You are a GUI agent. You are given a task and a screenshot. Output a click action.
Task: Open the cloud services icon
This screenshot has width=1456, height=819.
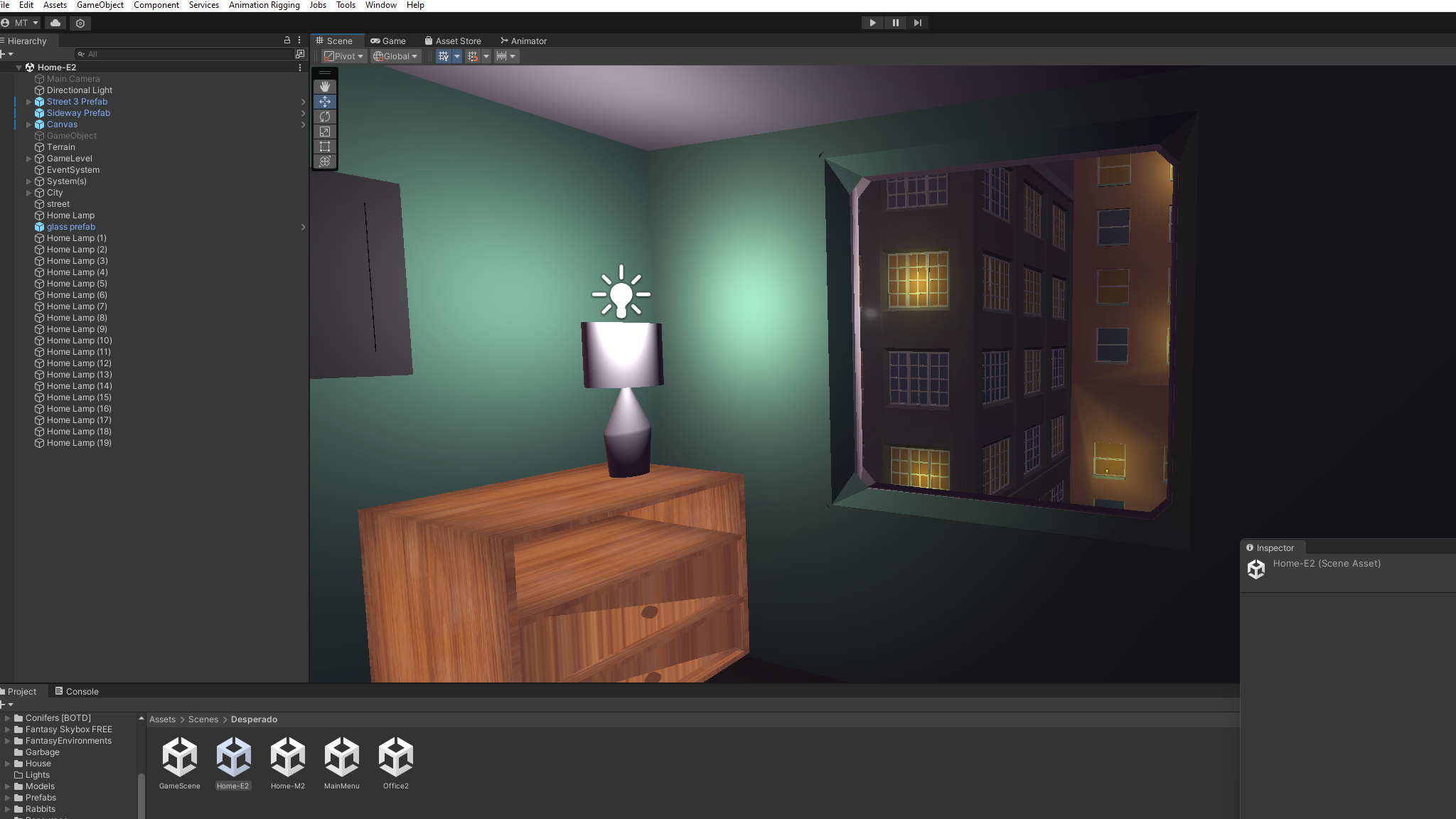[x=55, y=23]
